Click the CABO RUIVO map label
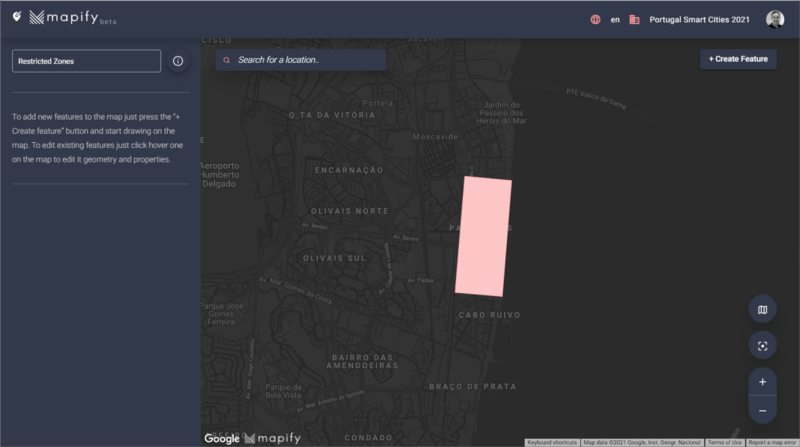The width and height of the screenshot is (800, 447). [489, 315]
